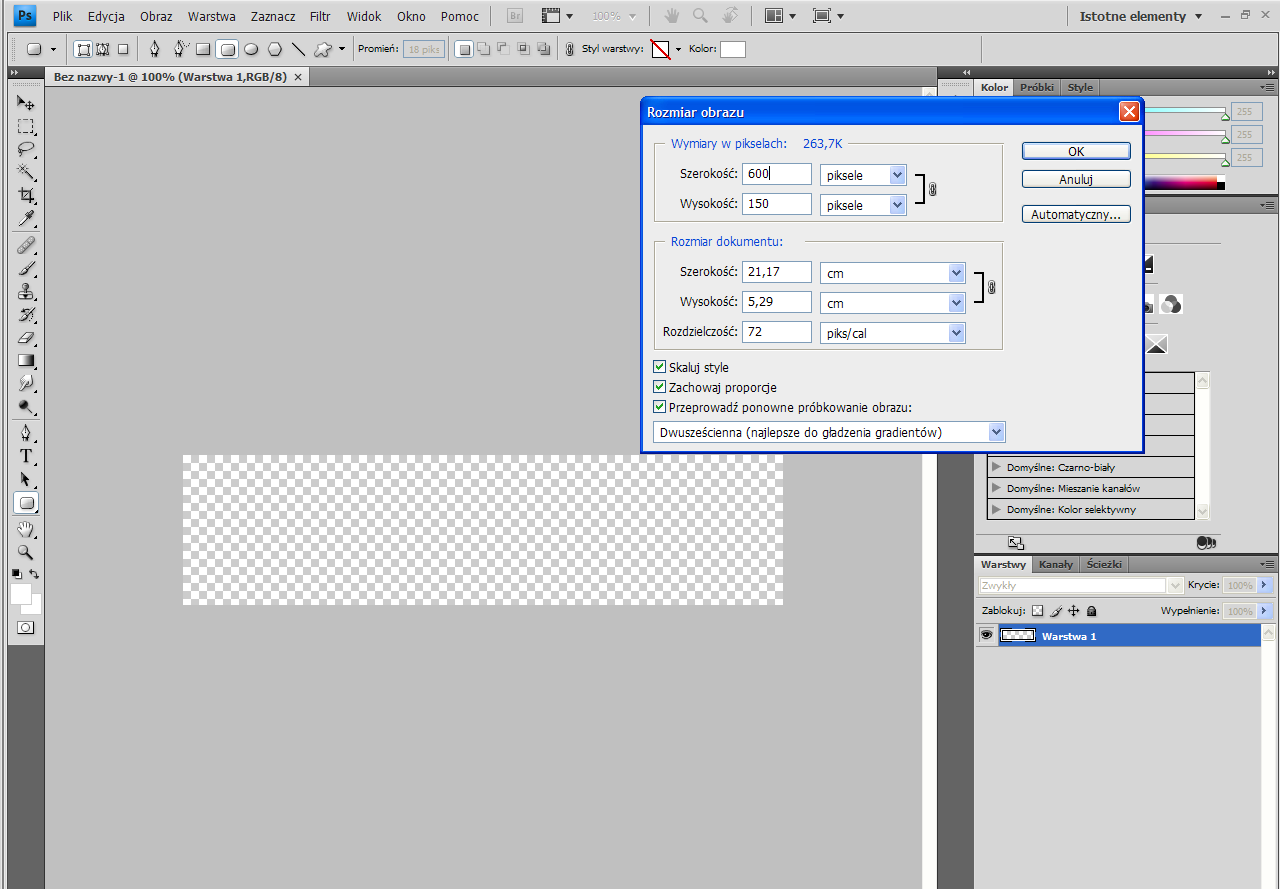Screen dimensions: 1280x889
Task: Enable Paths mode in options bar
Action: (x=102, y=48)
